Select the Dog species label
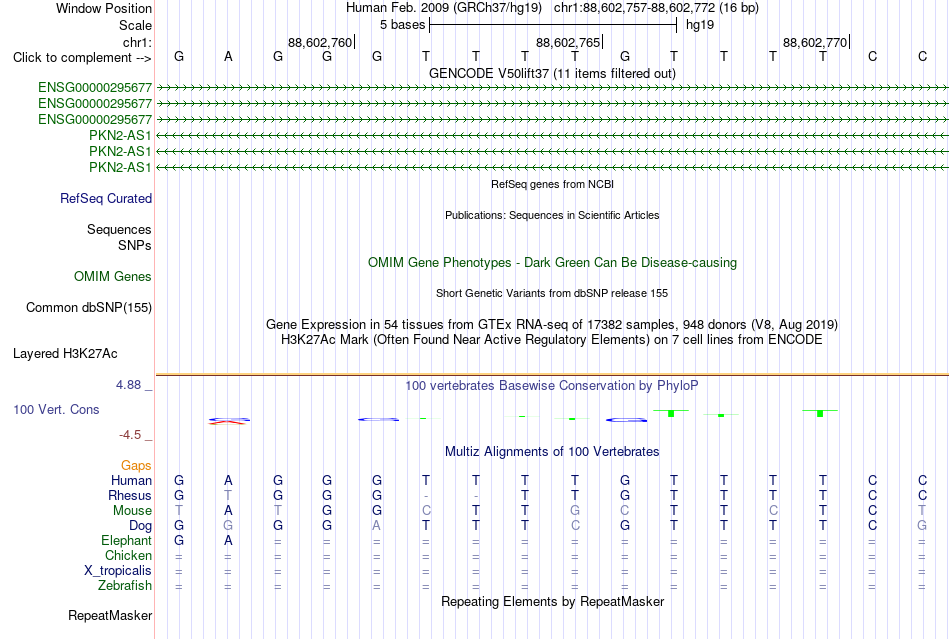Screen dimensions: 950x639 [140, 526]
